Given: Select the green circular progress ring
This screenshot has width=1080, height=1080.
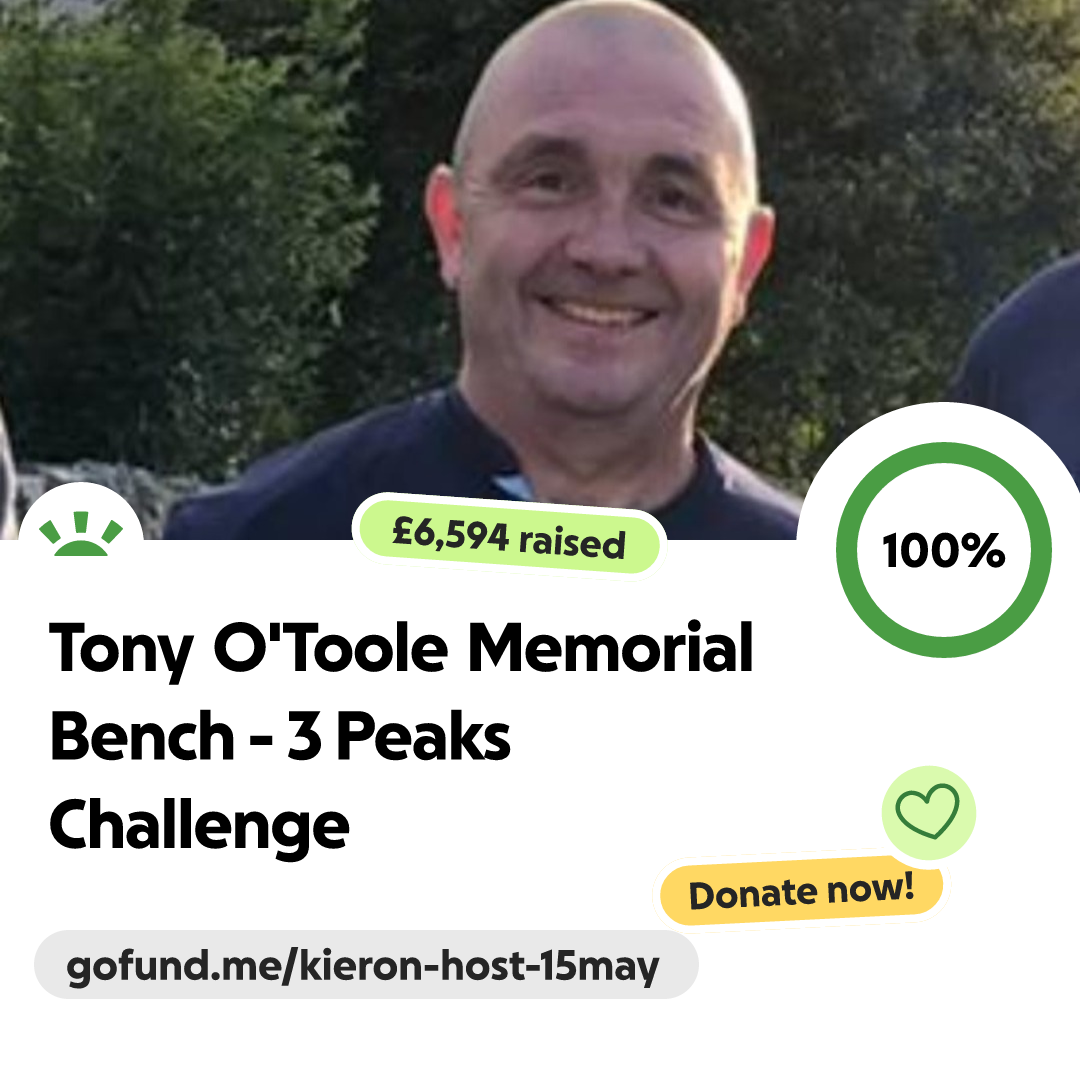Looking at the screenshot, I should 944,550.
